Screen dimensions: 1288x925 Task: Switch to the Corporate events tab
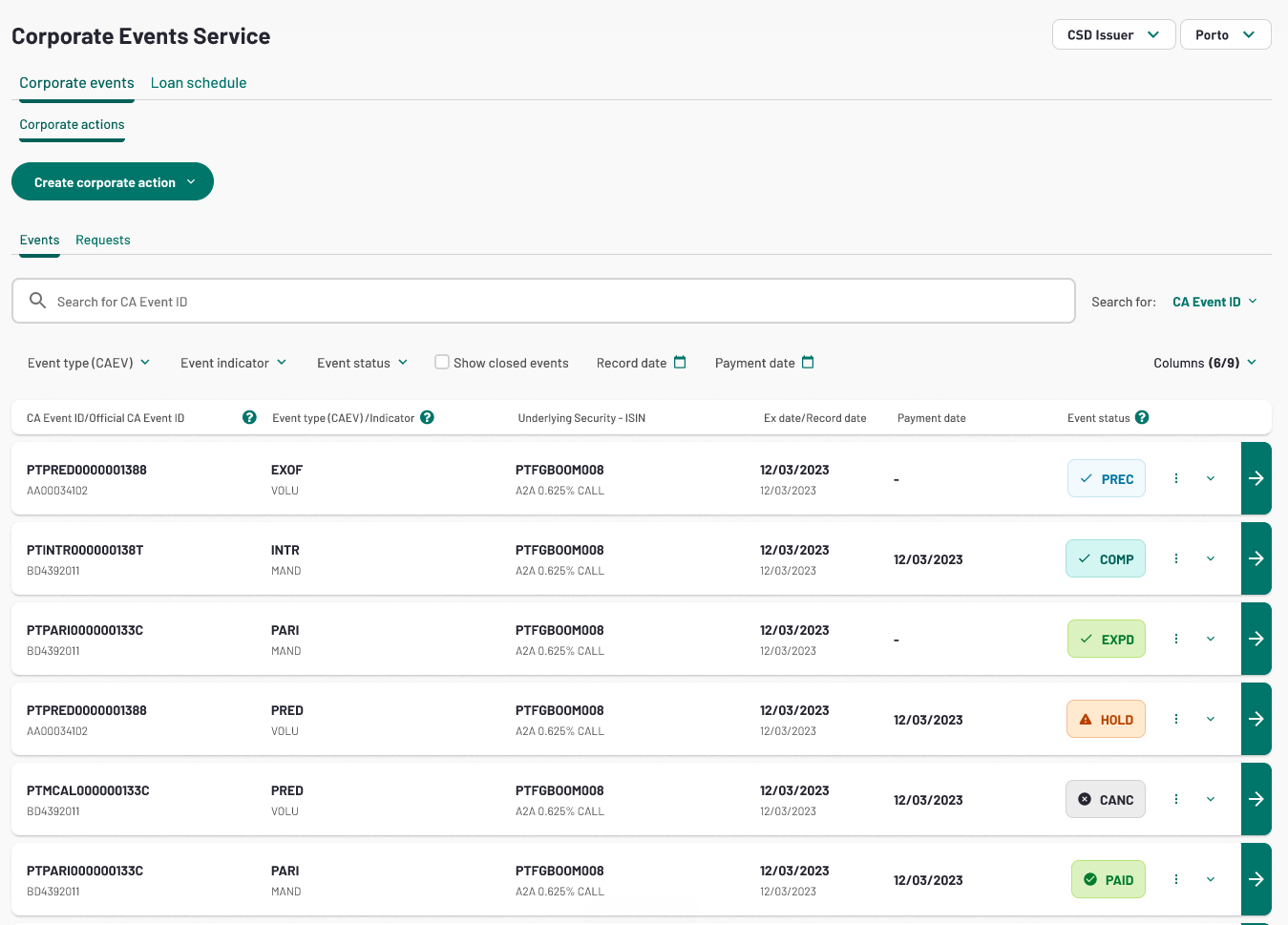[x=76, y=83]
